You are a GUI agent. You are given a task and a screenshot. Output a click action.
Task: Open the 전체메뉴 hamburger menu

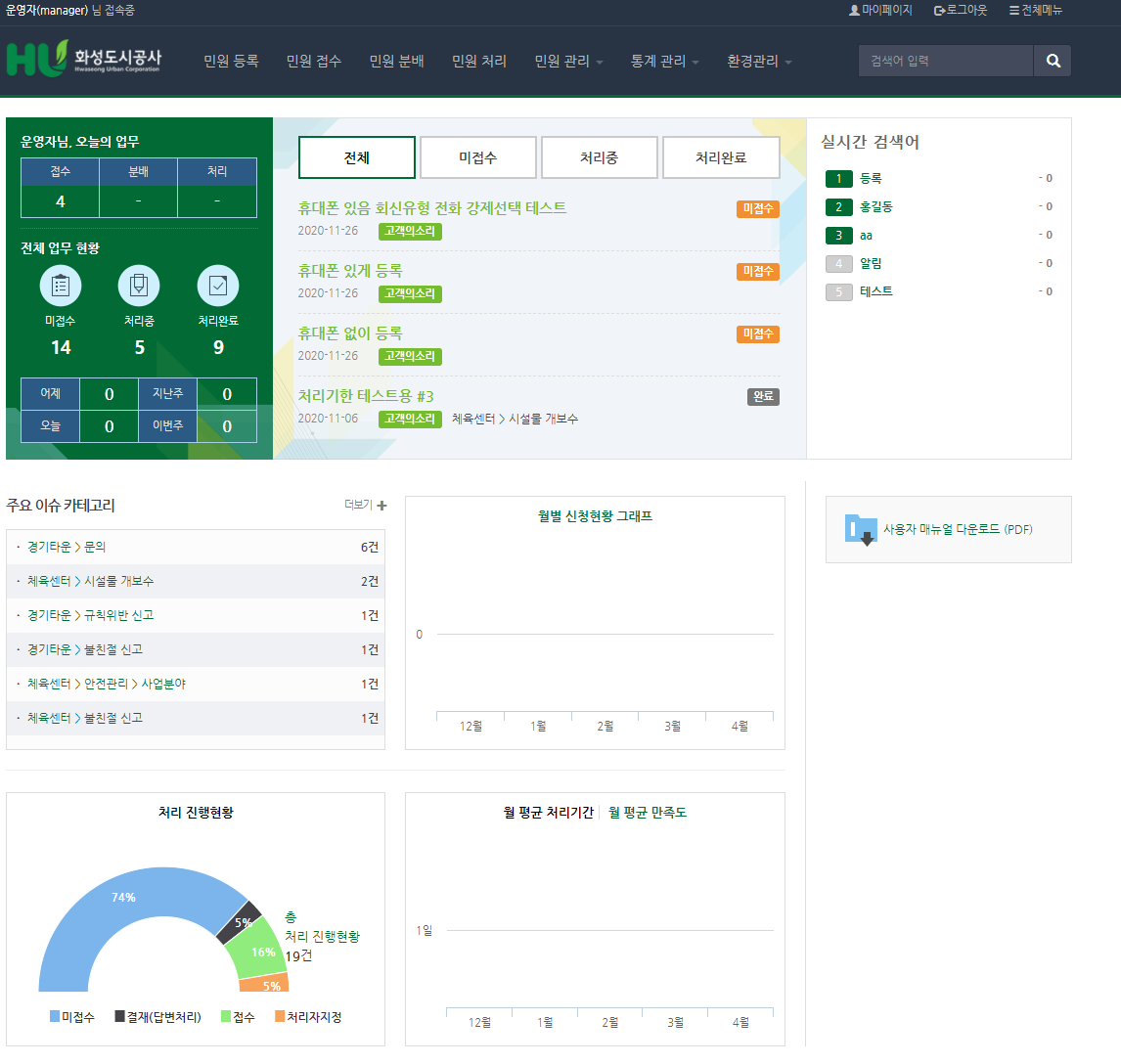point(1014,10)
